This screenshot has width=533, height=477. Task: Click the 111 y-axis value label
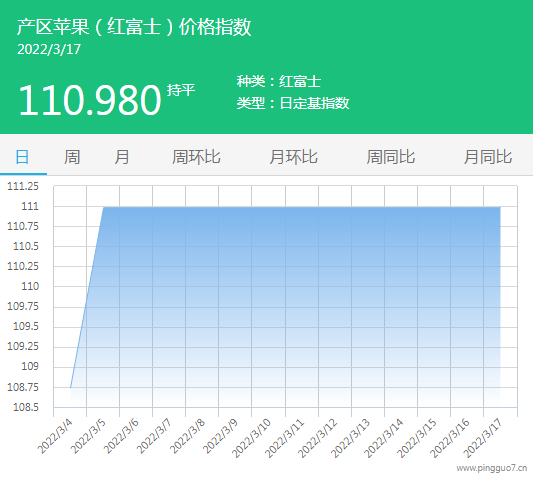point(30,206)
